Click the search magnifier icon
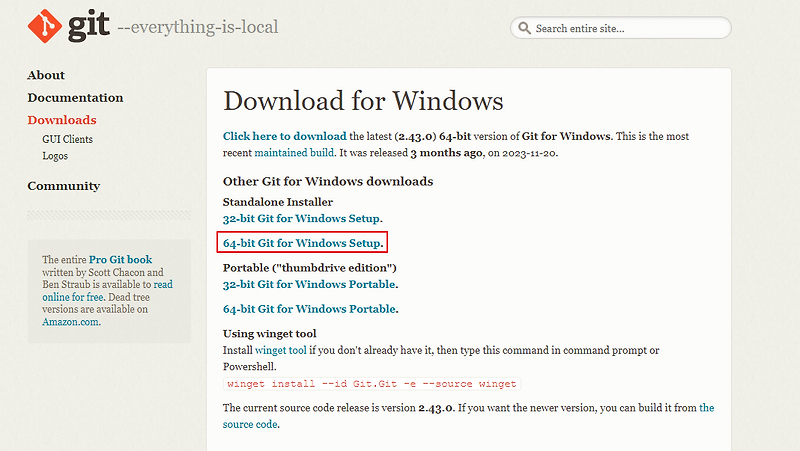Screen dimensions: 800x451 524,28
